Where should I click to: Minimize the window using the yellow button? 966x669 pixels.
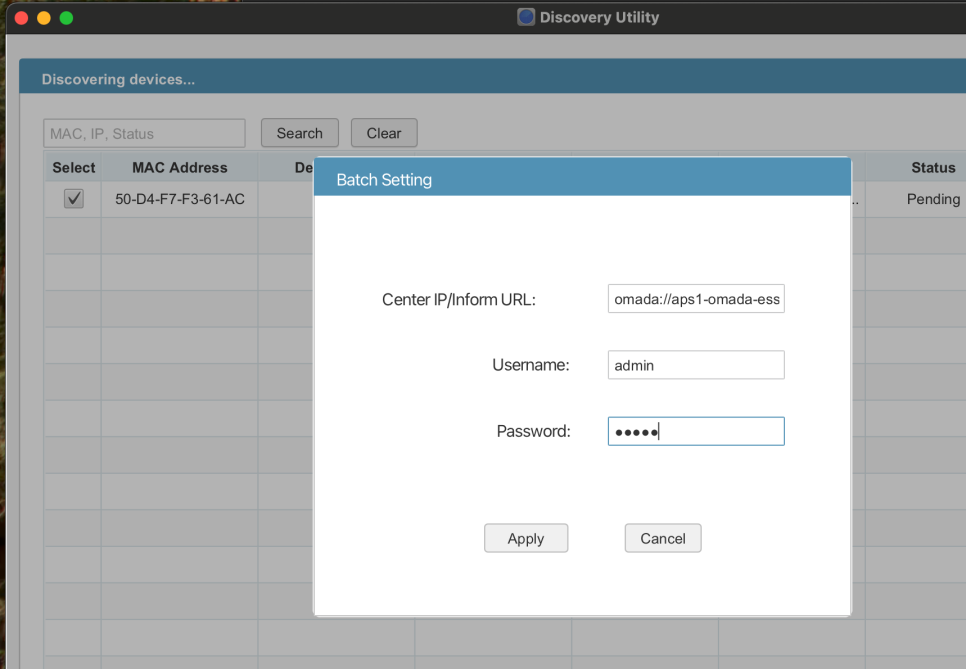click(44, 18)
